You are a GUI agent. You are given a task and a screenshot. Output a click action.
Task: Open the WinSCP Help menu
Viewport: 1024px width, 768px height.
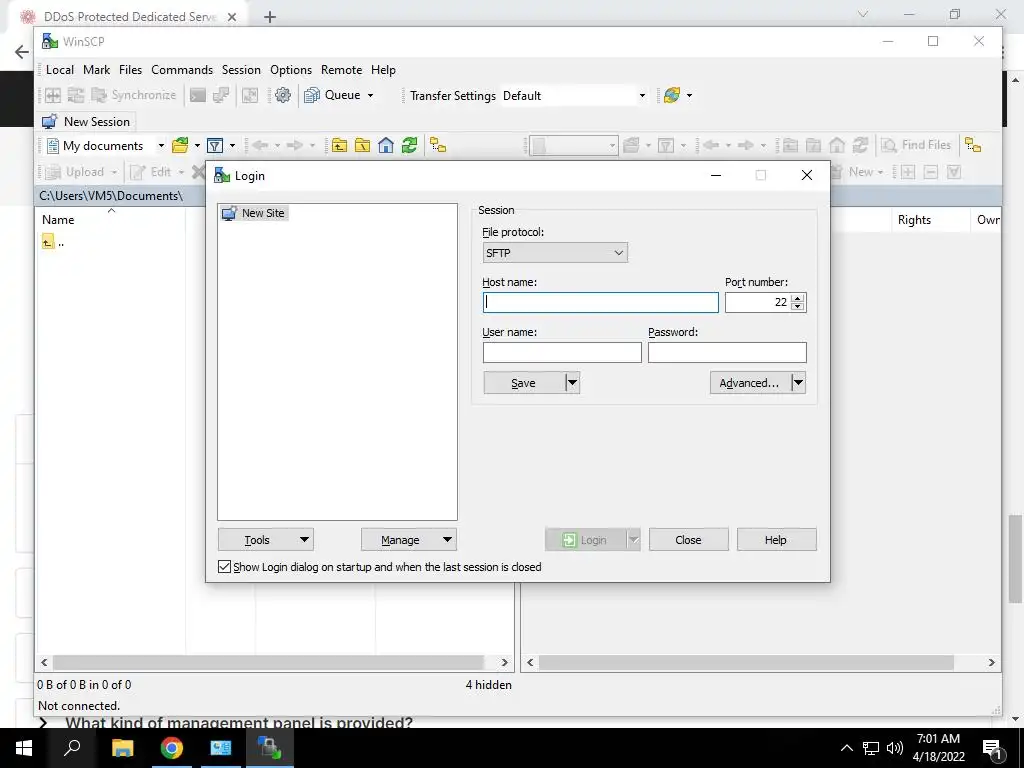pos(383,70)
